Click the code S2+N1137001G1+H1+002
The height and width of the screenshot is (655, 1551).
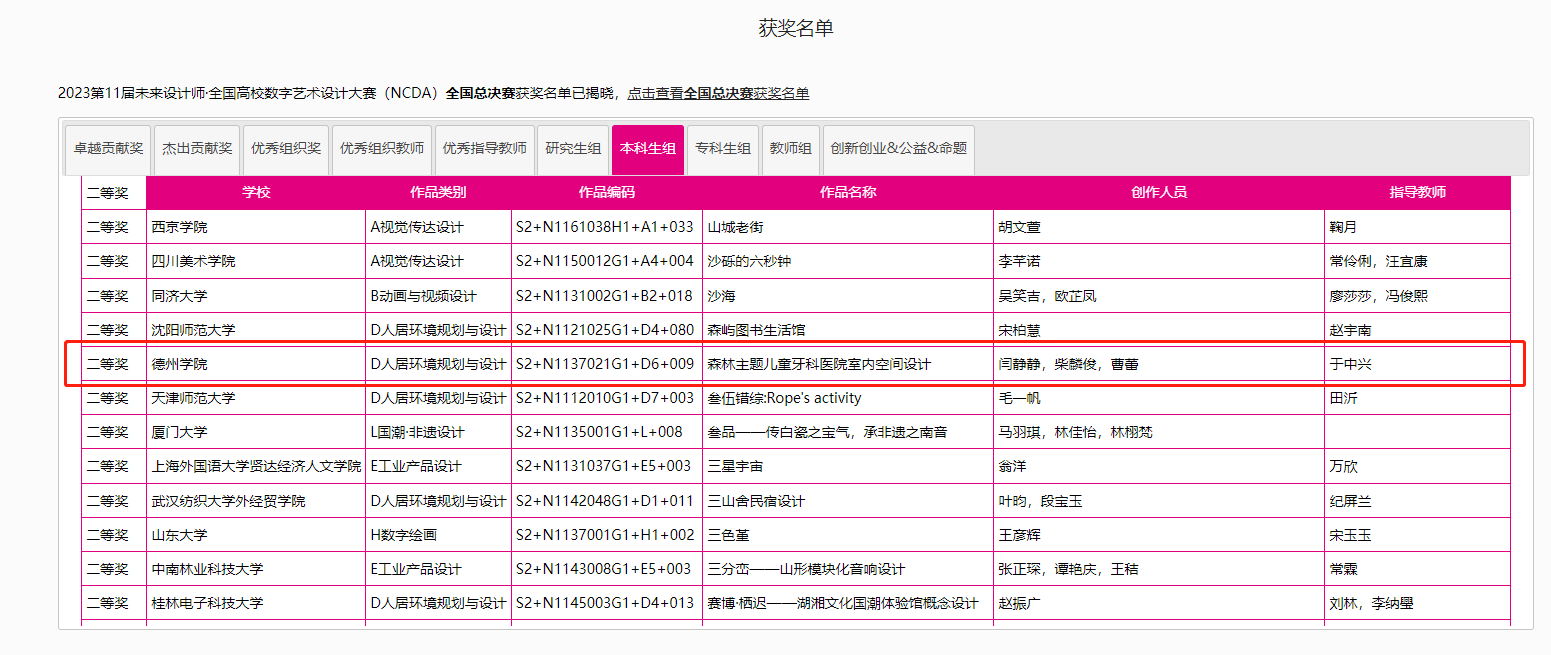pos(604,535)
